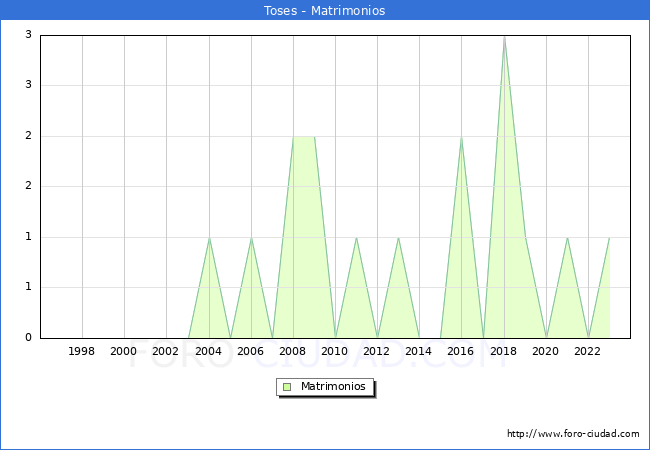Click the 0 label on y-axis
Screen dimensions: 650x450
pyautogui.click(x=28, y=338)
